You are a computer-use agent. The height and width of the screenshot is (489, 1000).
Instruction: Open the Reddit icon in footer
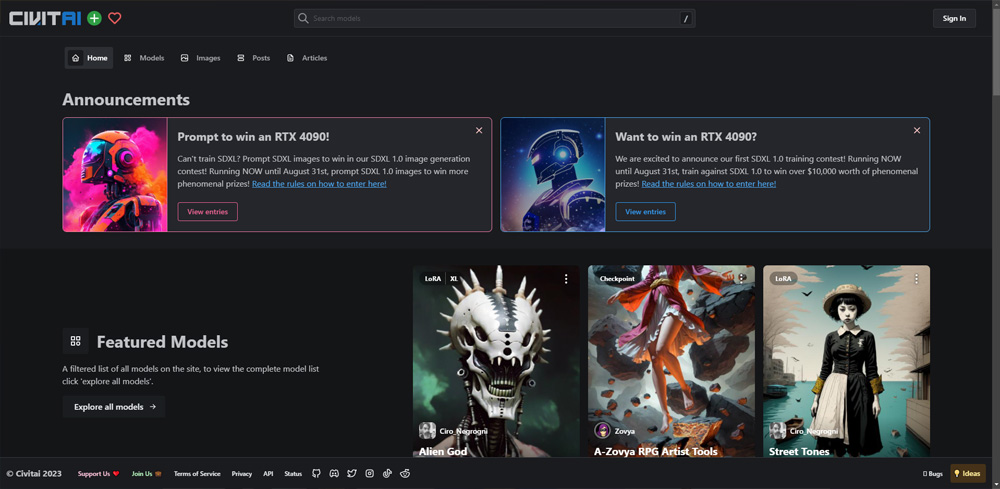[x=405, y=473]
